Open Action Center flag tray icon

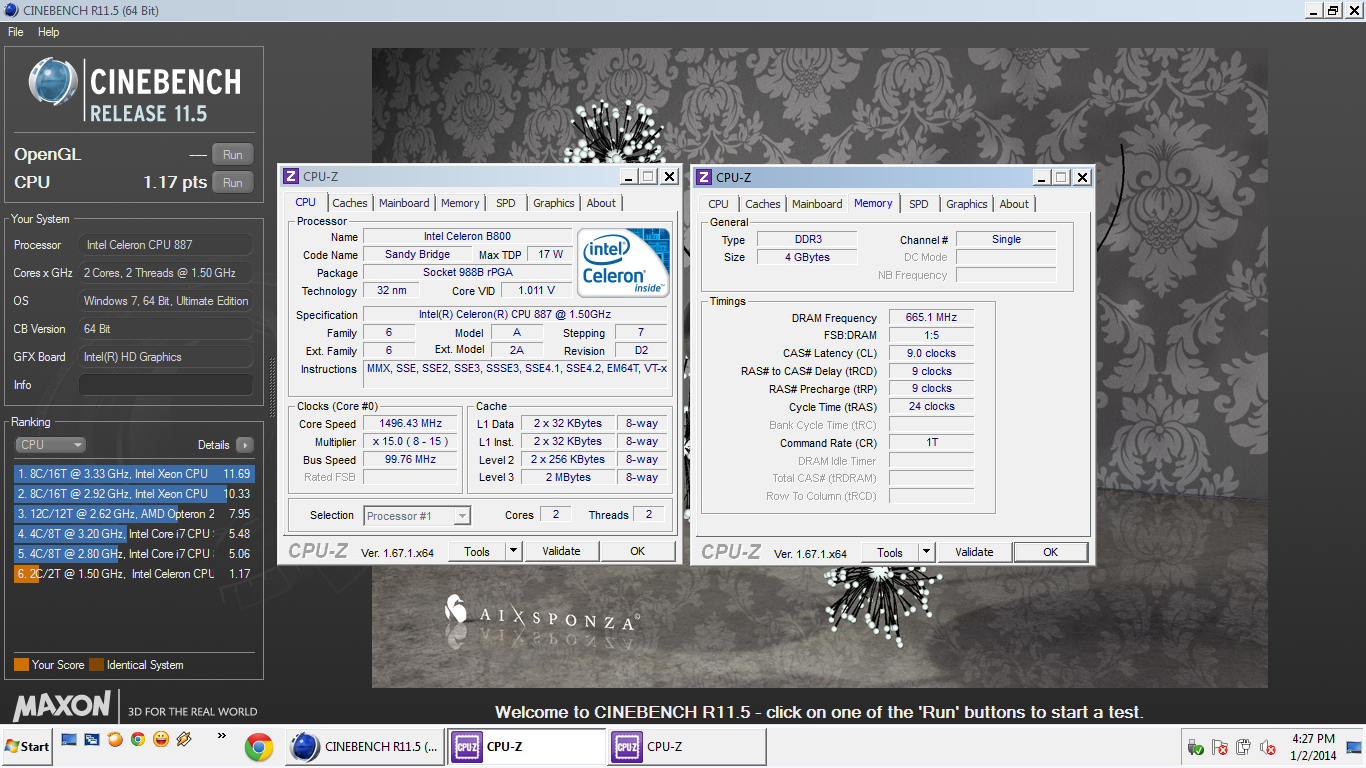[1219, 747]
